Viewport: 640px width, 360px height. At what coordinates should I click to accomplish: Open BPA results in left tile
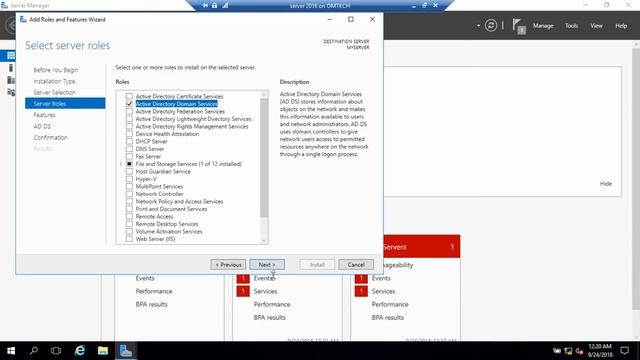tap(151, 304)
